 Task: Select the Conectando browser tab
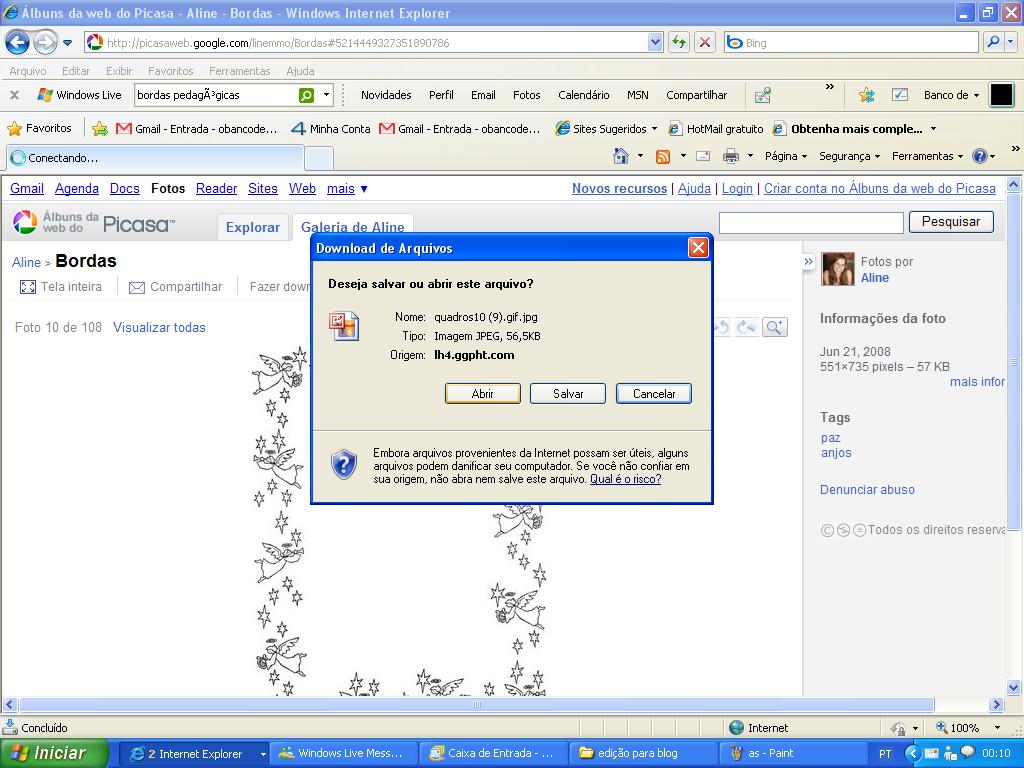(155, 157)
